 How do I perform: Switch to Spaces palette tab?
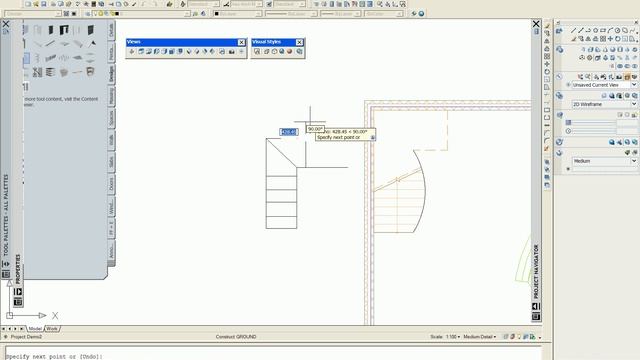click(x=111, y=119)
